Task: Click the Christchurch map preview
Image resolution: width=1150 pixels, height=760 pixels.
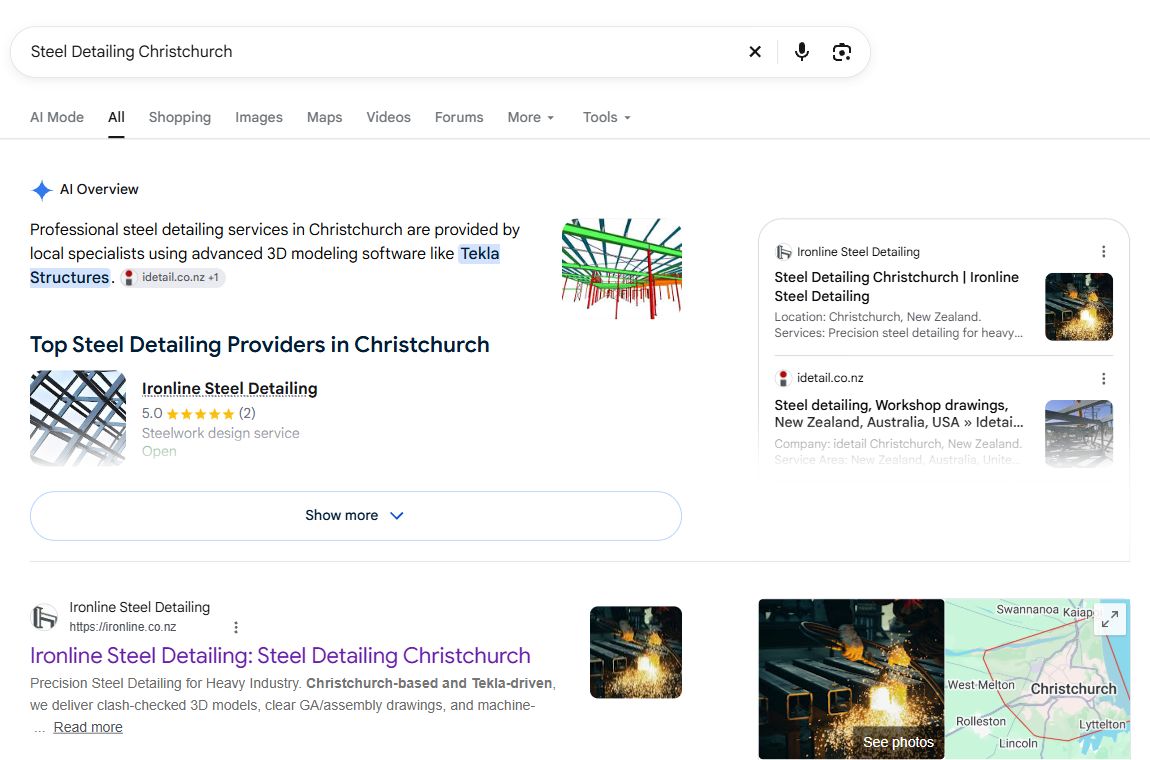Action: click(x=1037, y=679)
